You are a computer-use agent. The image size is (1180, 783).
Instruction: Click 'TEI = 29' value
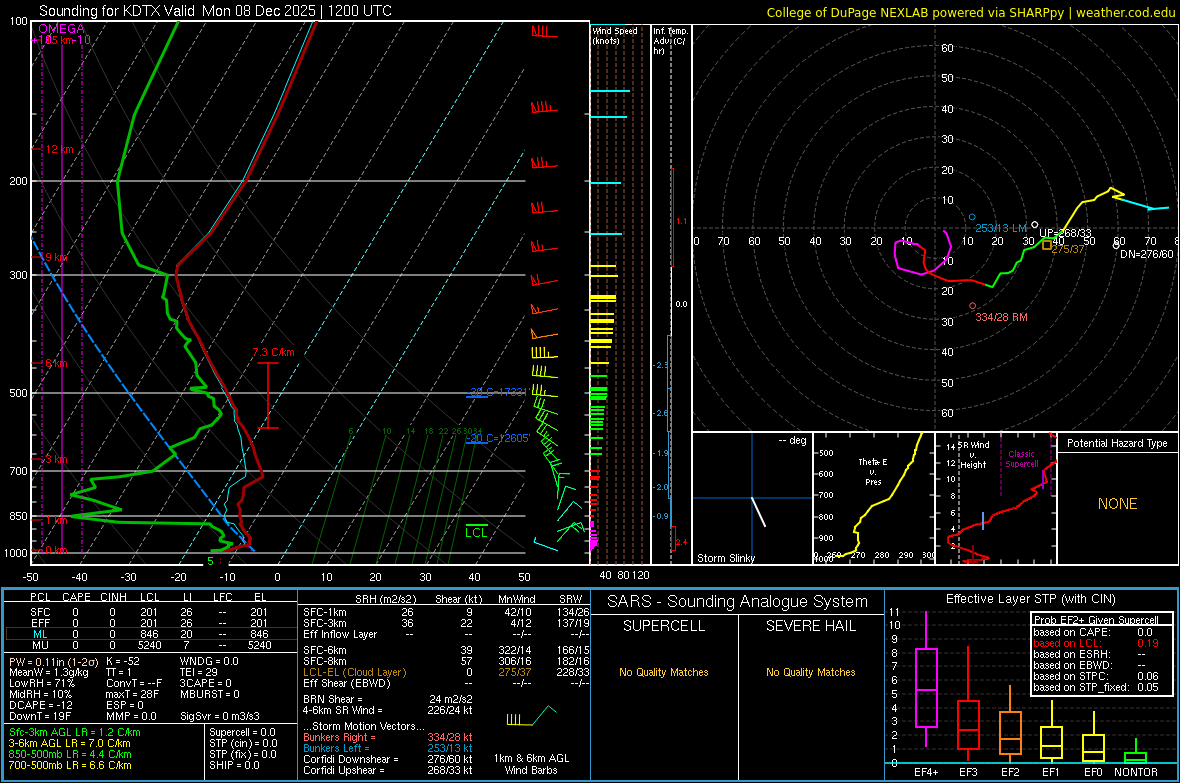pos(199,672)
